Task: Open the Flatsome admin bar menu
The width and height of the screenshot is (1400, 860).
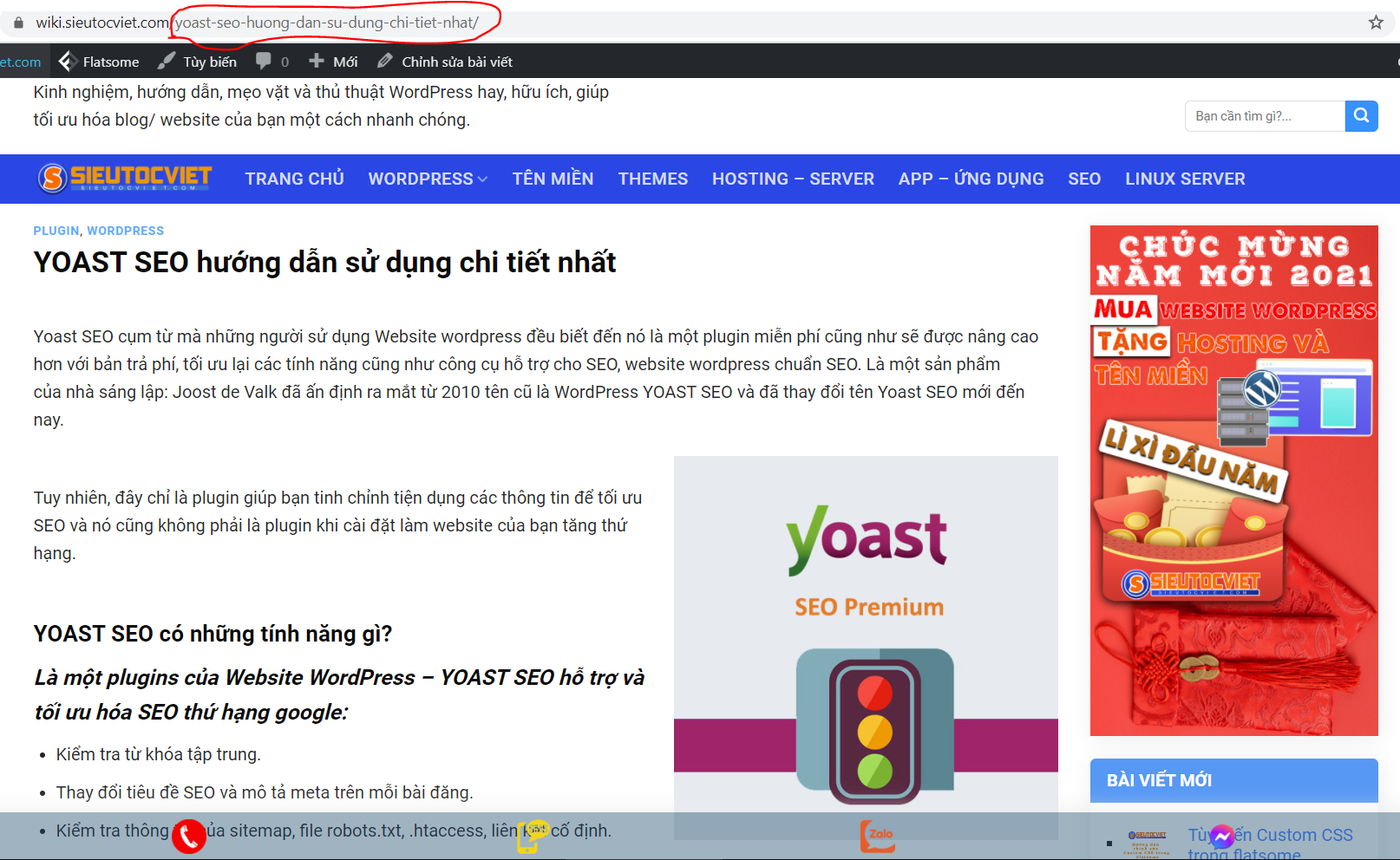Action: (x=99, y=62)
